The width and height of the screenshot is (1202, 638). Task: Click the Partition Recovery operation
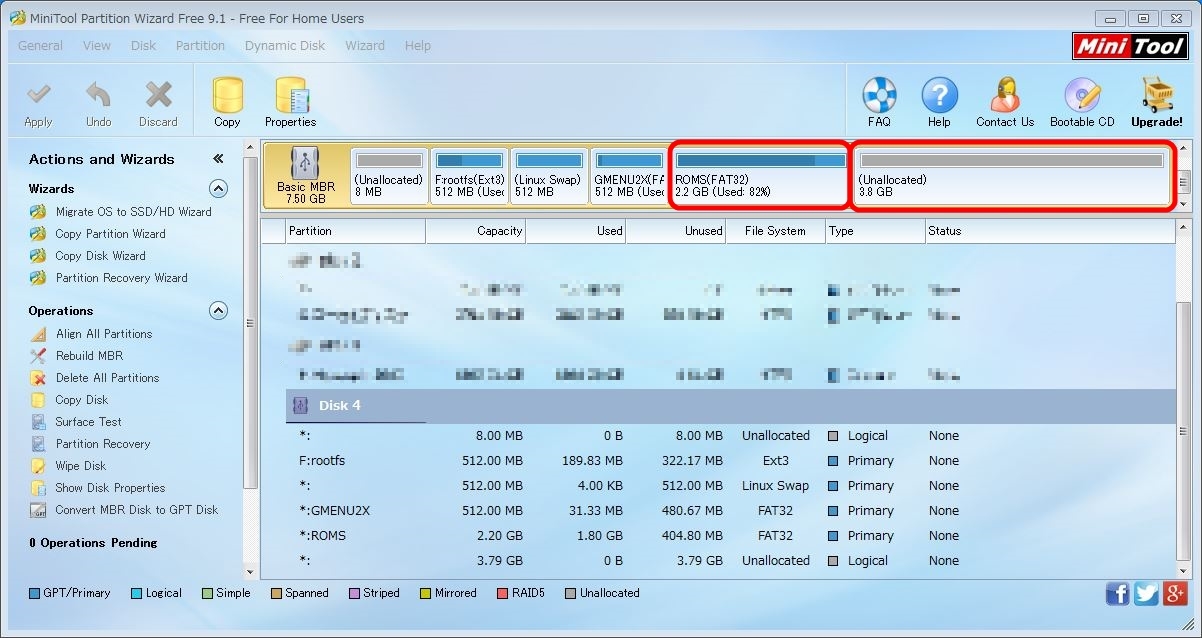click(103, 444)
